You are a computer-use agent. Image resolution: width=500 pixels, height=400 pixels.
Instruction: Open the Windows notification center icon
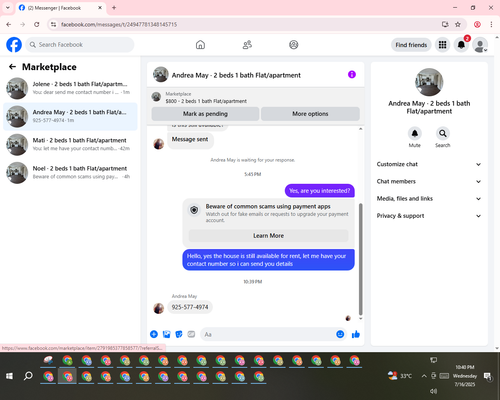pos(488,376)
